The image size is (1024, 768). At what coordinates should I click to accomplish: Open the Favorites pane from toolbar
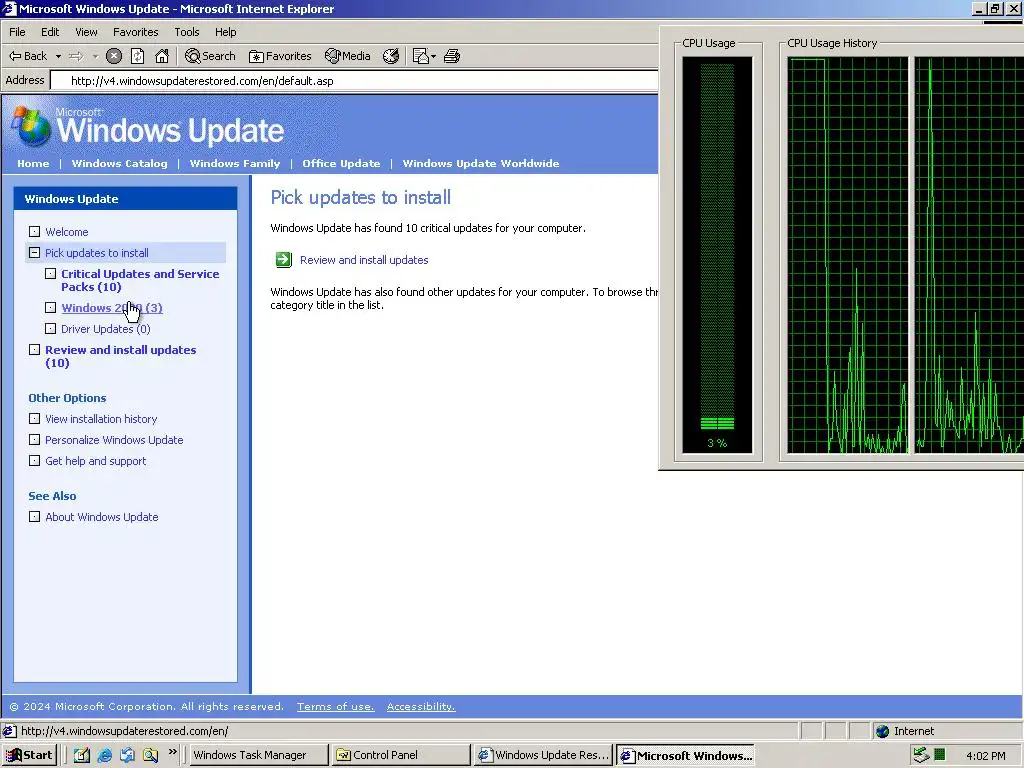(x=280, y=56)
